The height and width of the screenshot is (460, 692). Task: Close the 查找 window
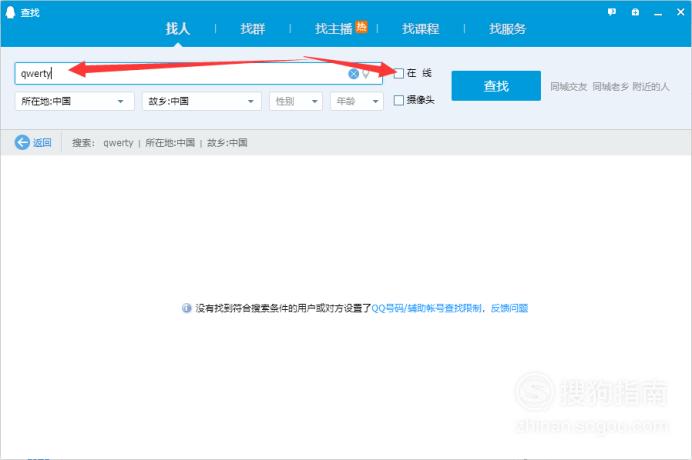(681, 12)
